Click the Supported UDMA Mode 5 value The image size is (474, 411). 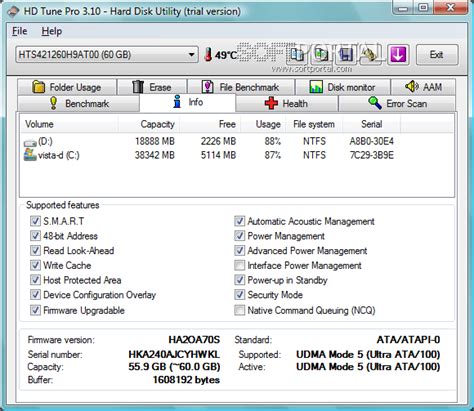368,354
